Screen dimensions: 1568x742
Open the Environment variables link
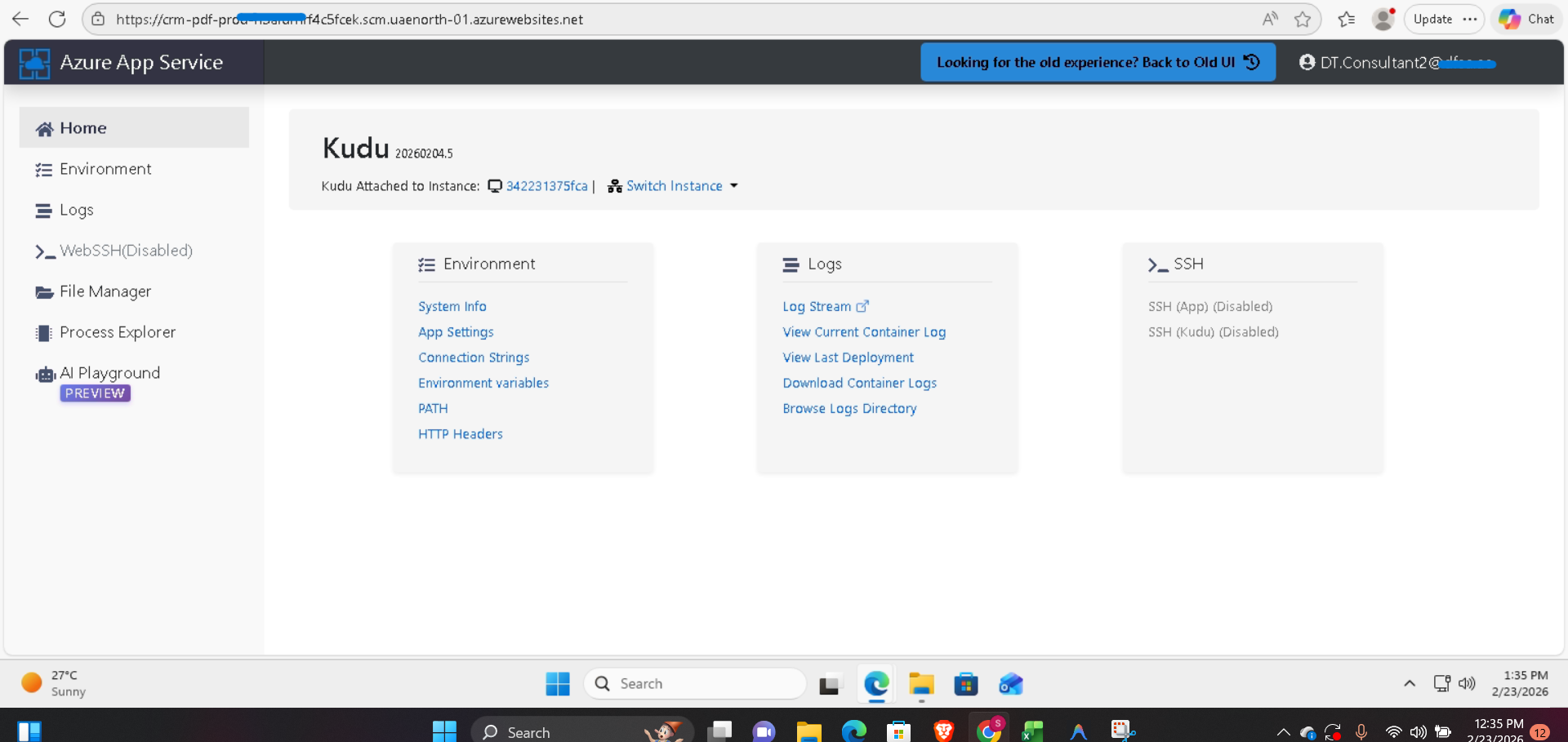(483, 383)
